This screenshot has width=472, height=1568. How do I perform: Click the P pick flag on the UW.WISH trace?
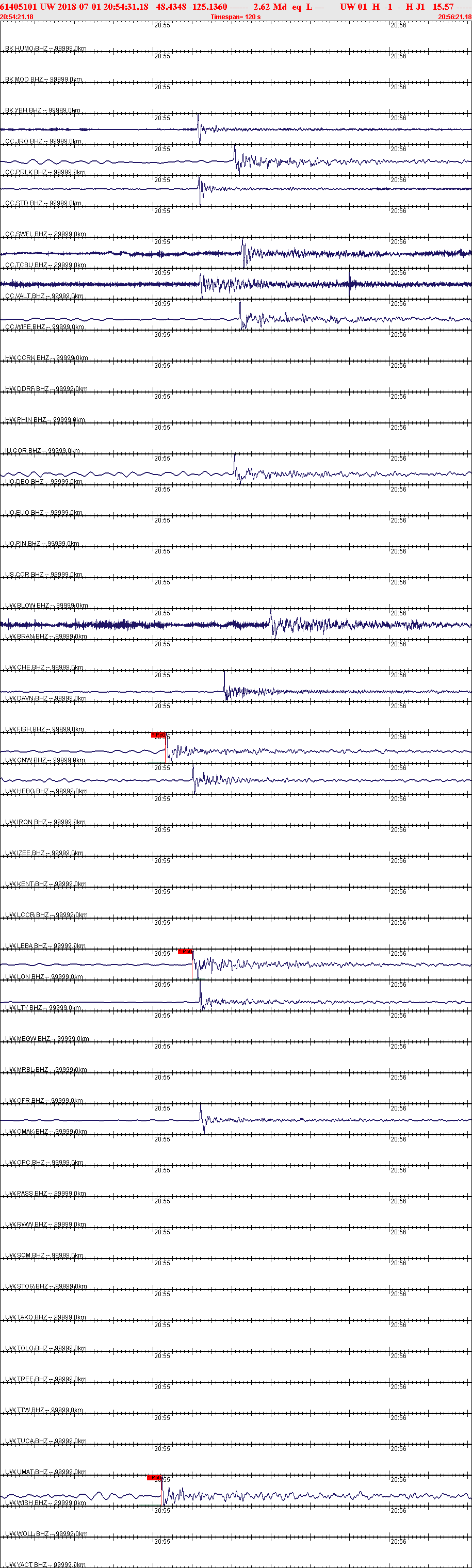pyautogui.click(x=154, y=1477)
